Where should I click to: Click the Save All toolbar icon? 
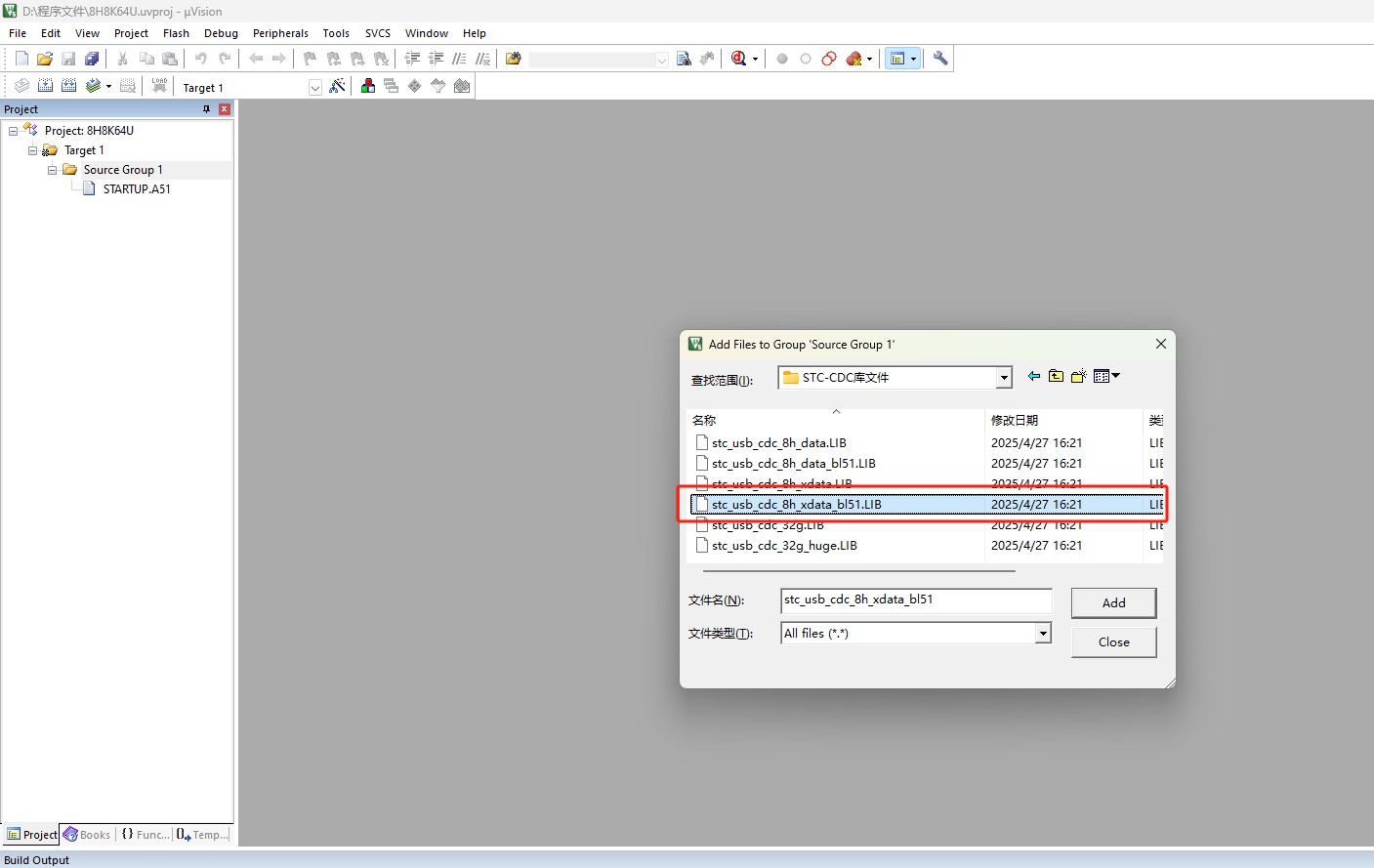pos(92,59)
